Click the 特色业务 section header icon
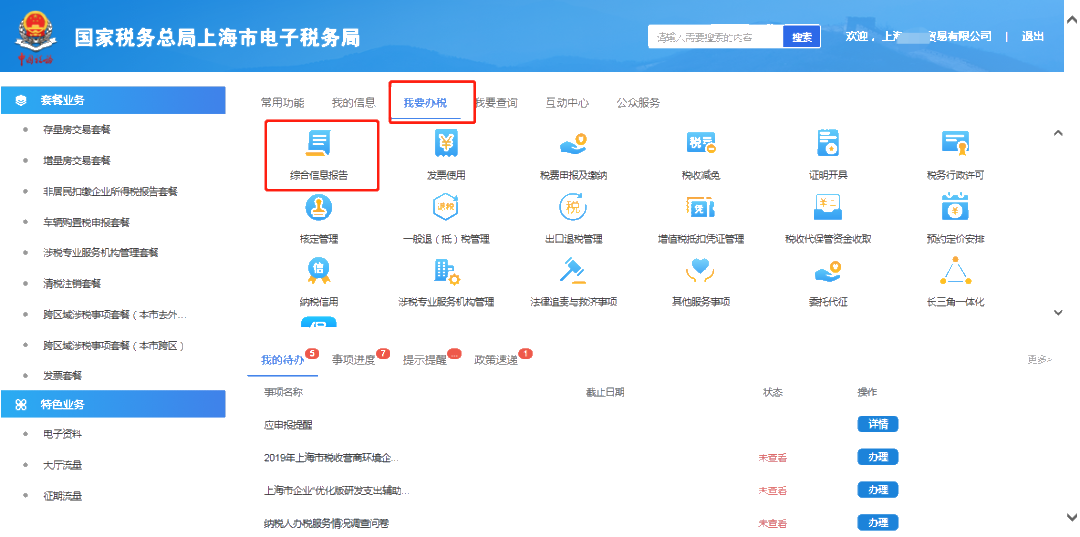 point(20,404)
